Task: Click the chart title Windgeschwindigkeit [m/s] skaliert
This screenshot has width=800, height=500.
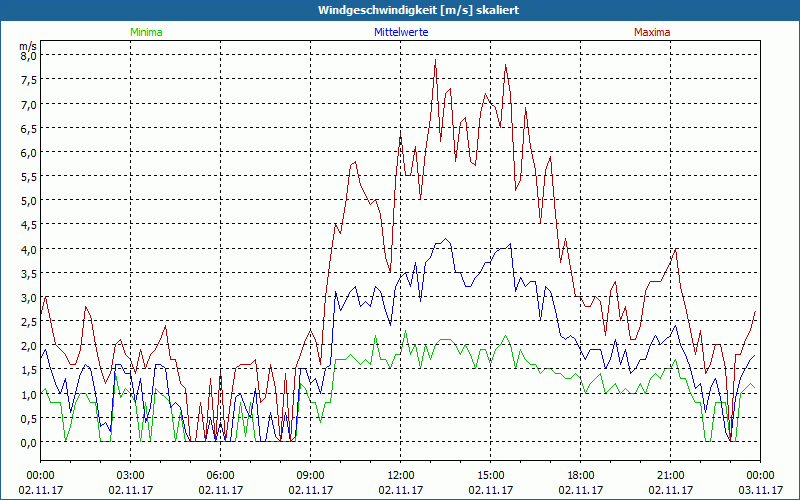Action: [x=418, y=10]
